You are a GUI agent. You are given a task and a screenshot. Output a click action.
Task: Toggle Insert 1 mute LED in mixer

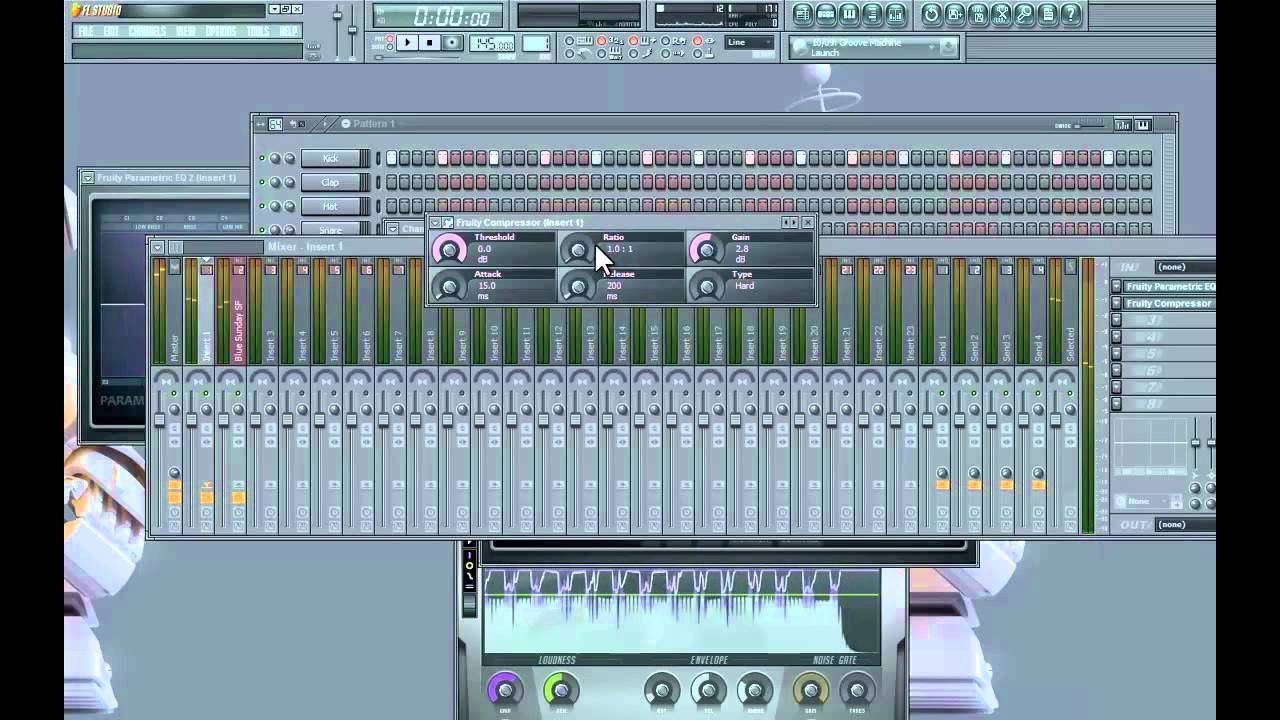point(206,394)
